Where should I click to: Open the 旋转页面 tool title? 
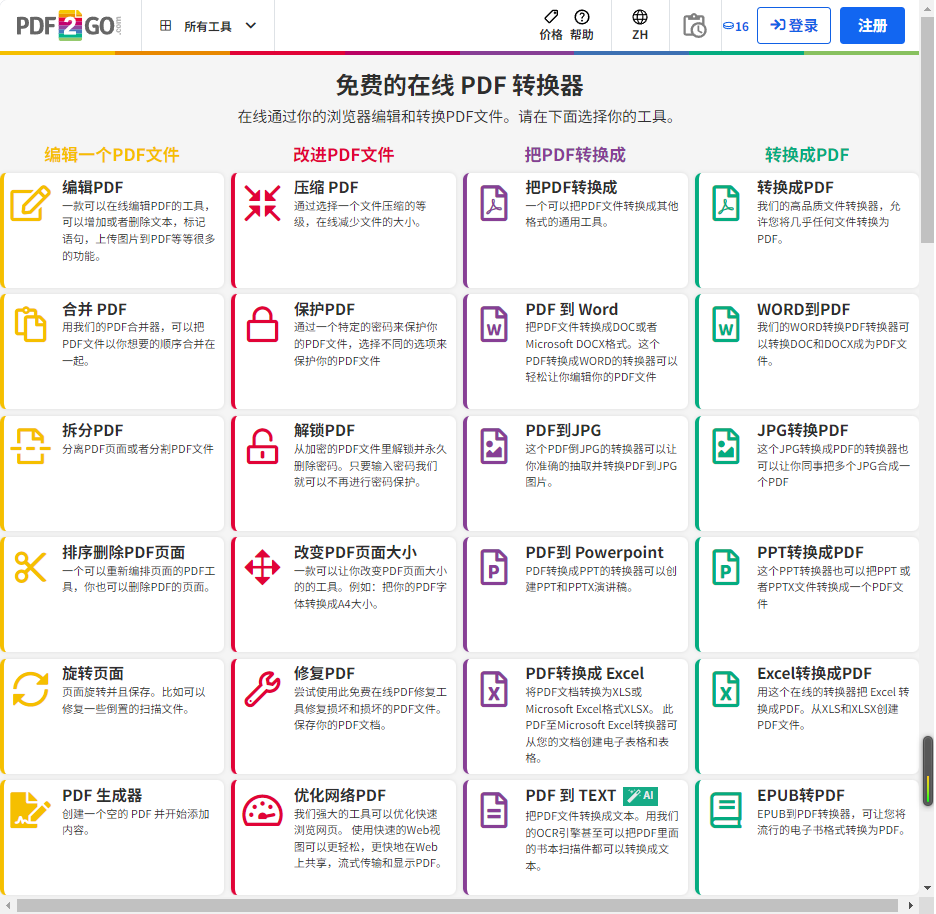tap(93, 673)
